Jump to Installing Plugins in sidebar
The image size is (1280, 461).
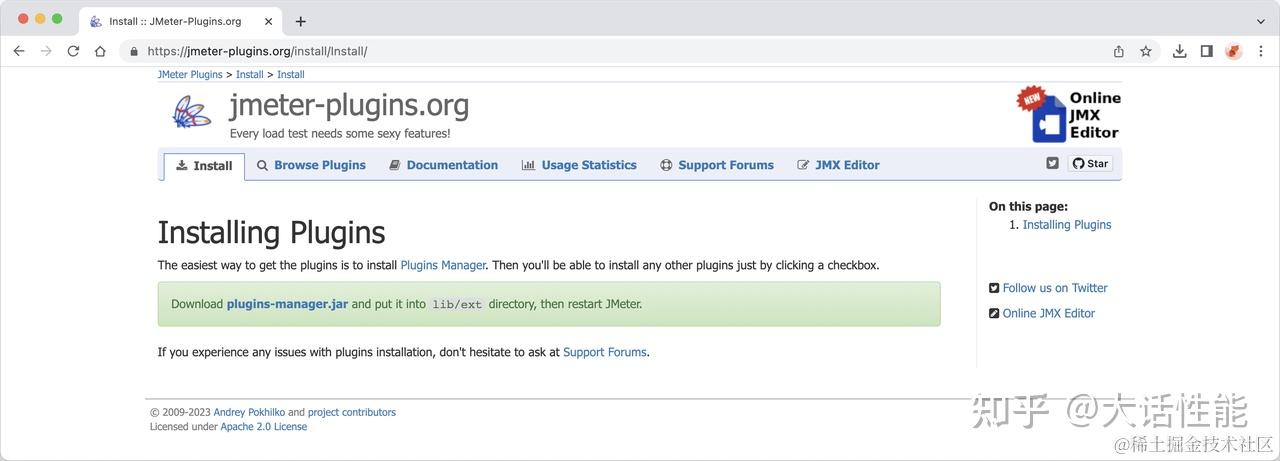(x=1067, y=225)
